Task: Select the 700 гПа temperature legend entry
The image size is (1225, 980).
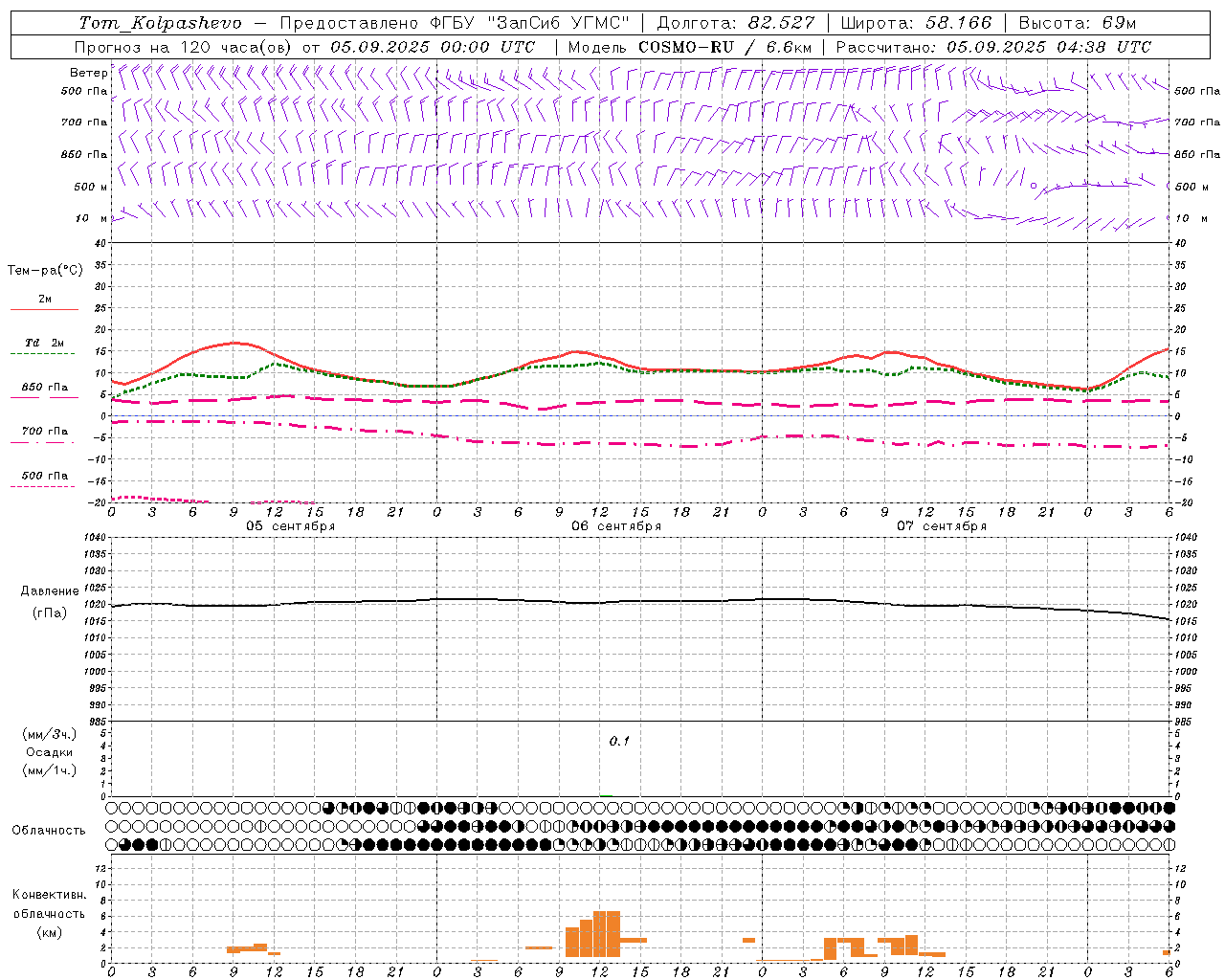Action: tap(45, 432)
